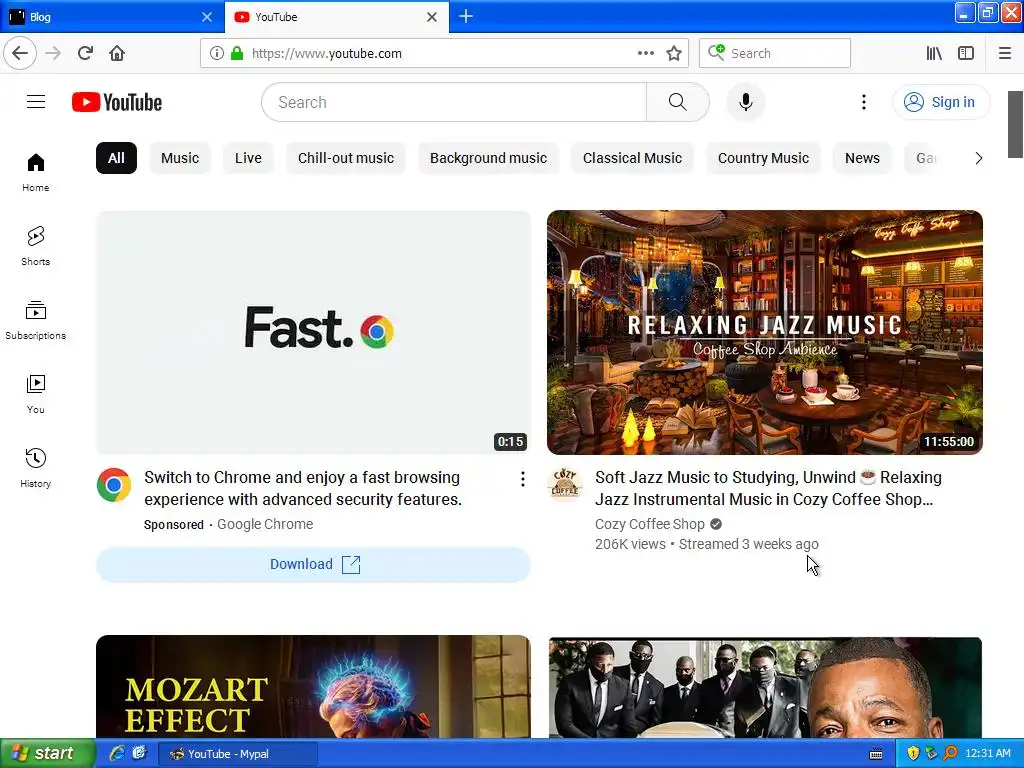Reload the current page
The width and height of the screenshot is (1024, 768).
pos(85,53)
